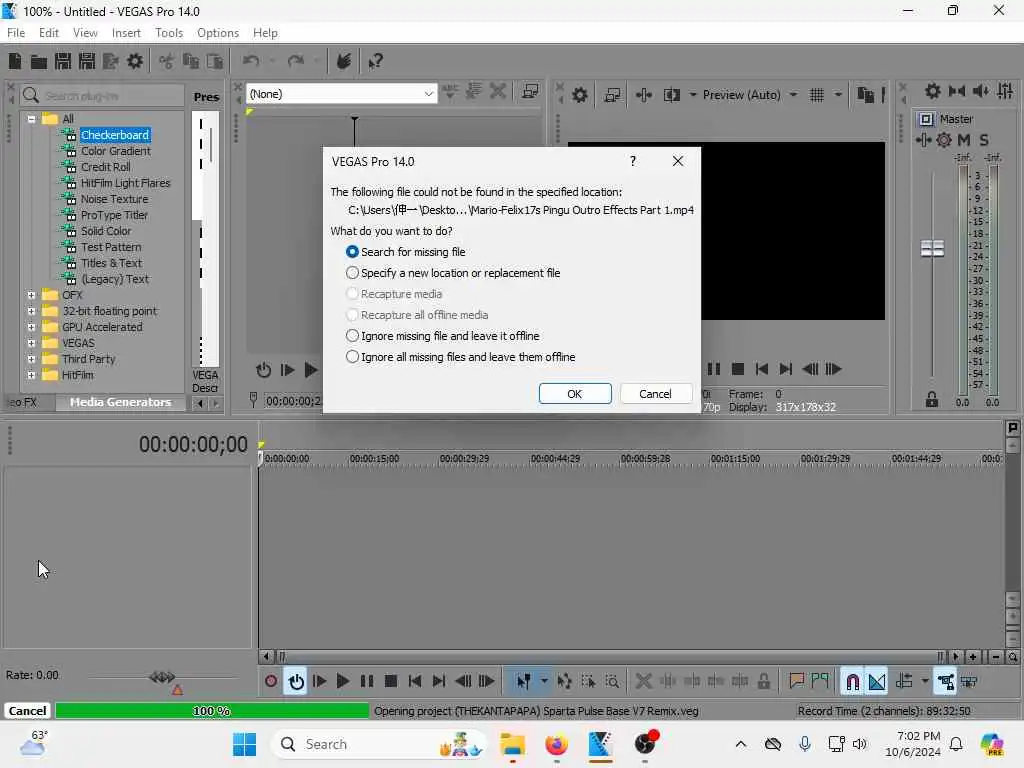Toggle Mute on Master bus
Screen dimensions: 1024x768
[963, 140]
